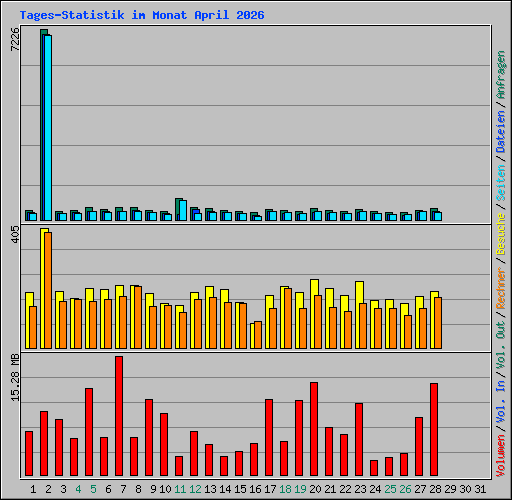Image resolution: width=512 pixels, height=500 pixels.
Task: Click green weekend day label 18
Action: tap(285, 489)
